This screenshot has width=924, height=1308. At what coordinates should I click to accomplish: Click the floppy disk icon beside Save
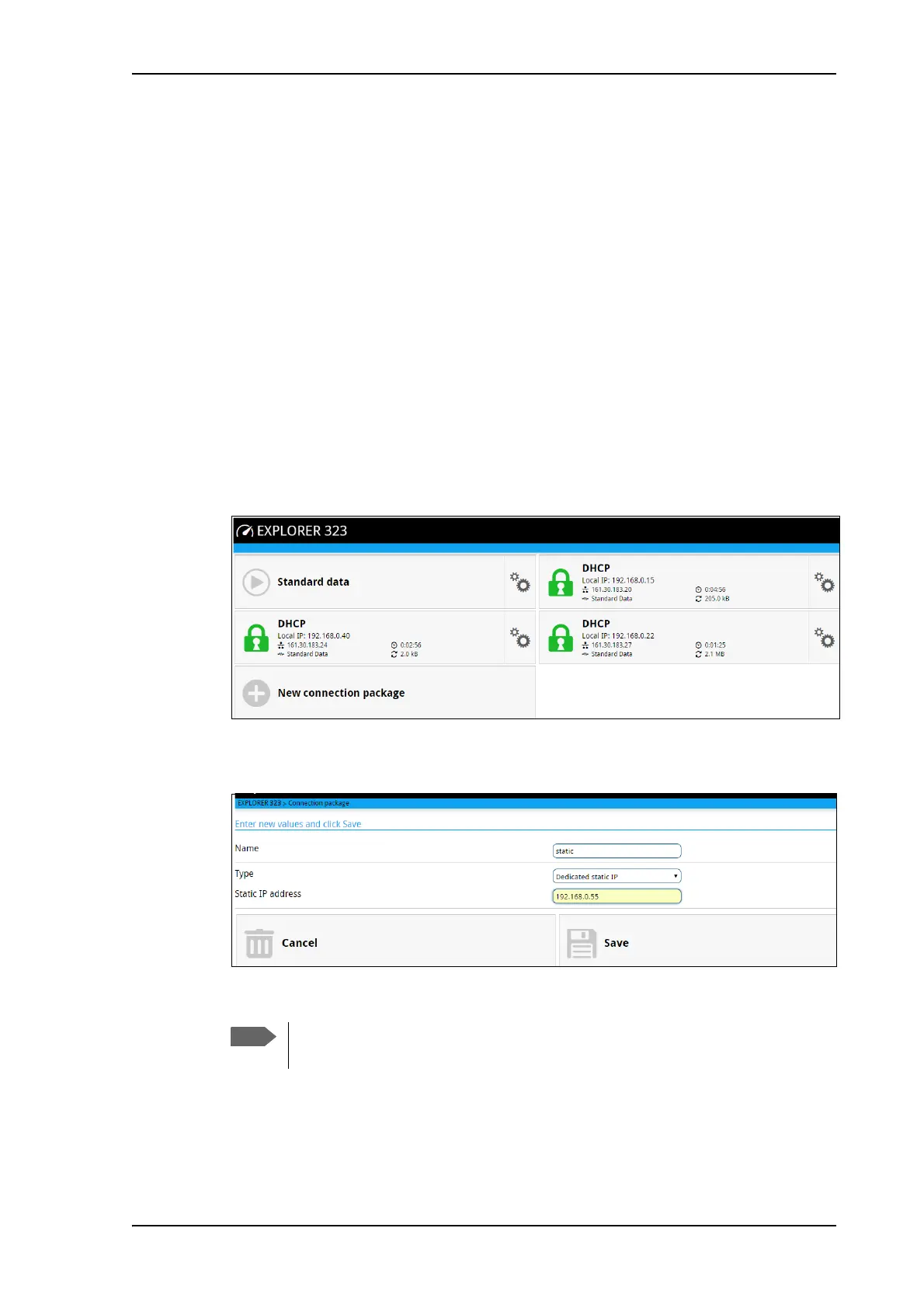tap(582, 943)
